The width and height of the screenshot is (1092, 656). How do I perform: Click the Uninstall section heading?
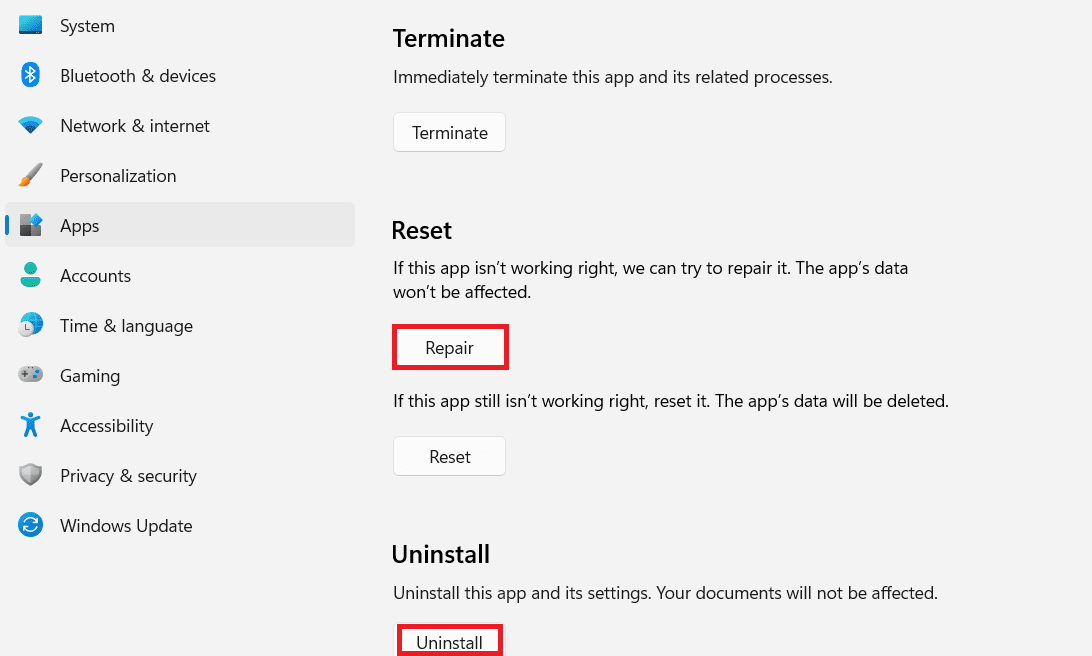[441, 554]
